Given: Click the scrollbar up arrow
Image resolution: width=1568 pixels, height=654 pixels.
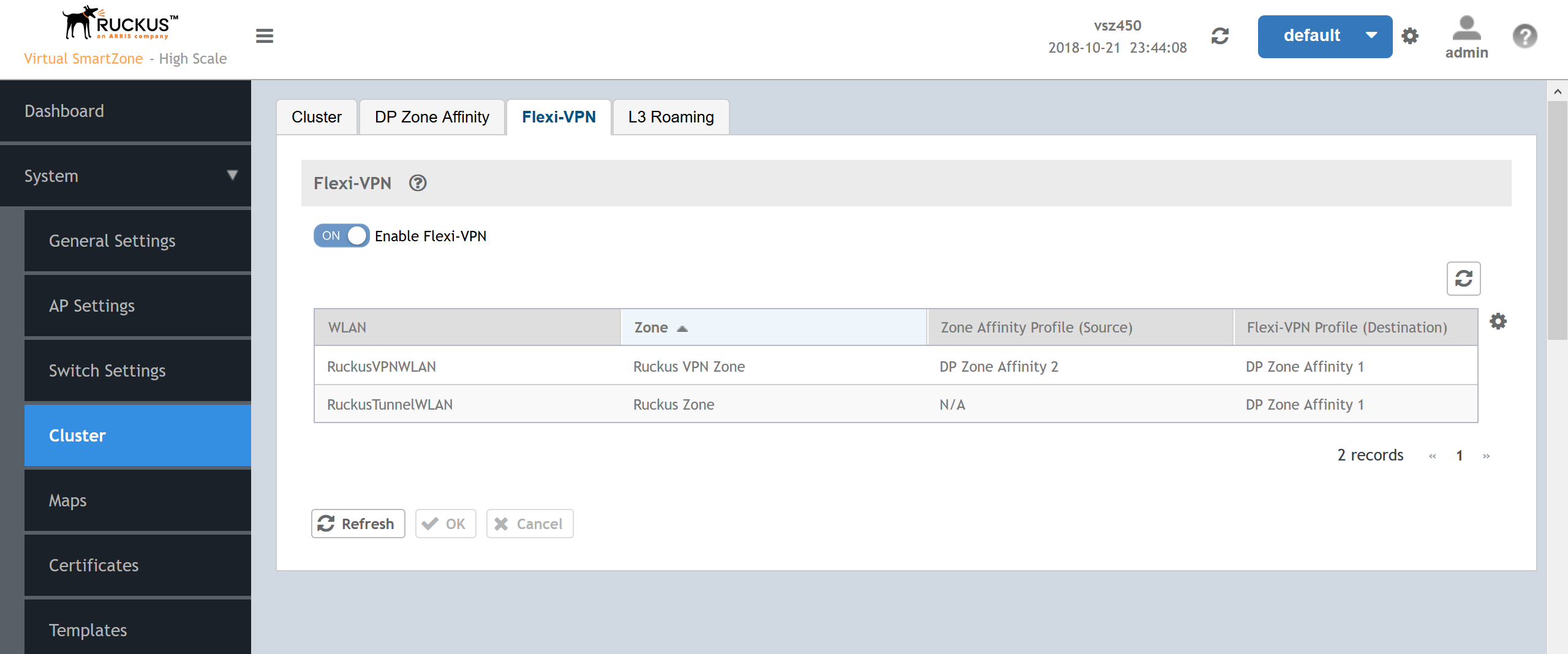Looking at the screenshot, I should point(1558,91).
